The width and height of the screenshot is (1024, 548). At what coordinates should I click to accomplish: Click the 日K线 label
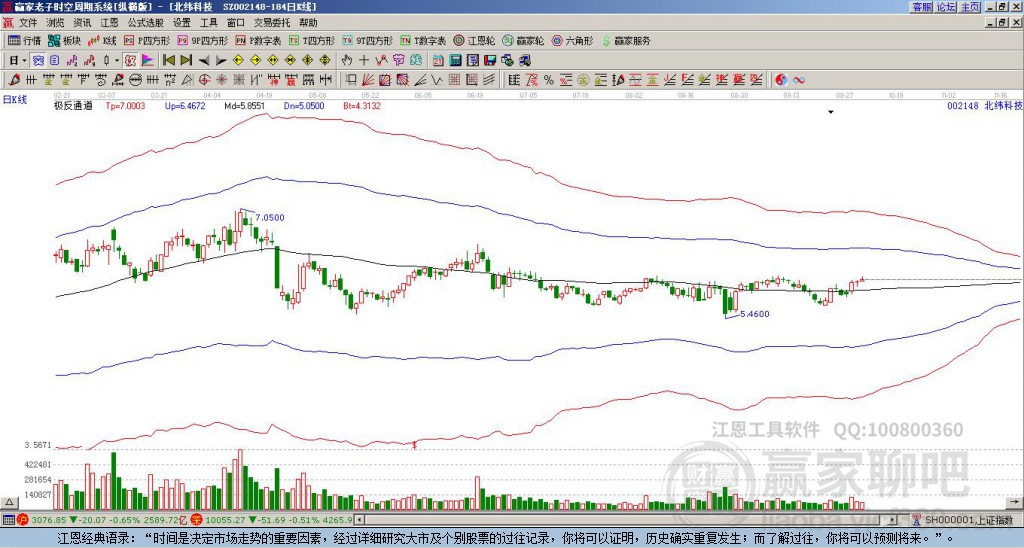pyautogui.click(x=15, y=100)
